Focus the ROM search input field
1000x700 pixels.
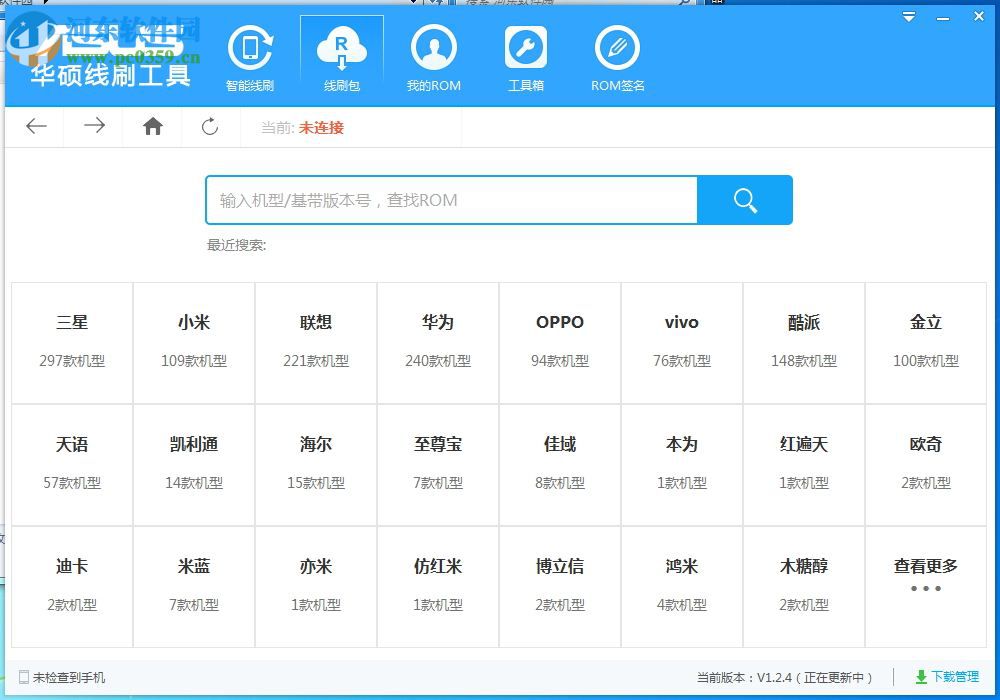coord(450,200)
